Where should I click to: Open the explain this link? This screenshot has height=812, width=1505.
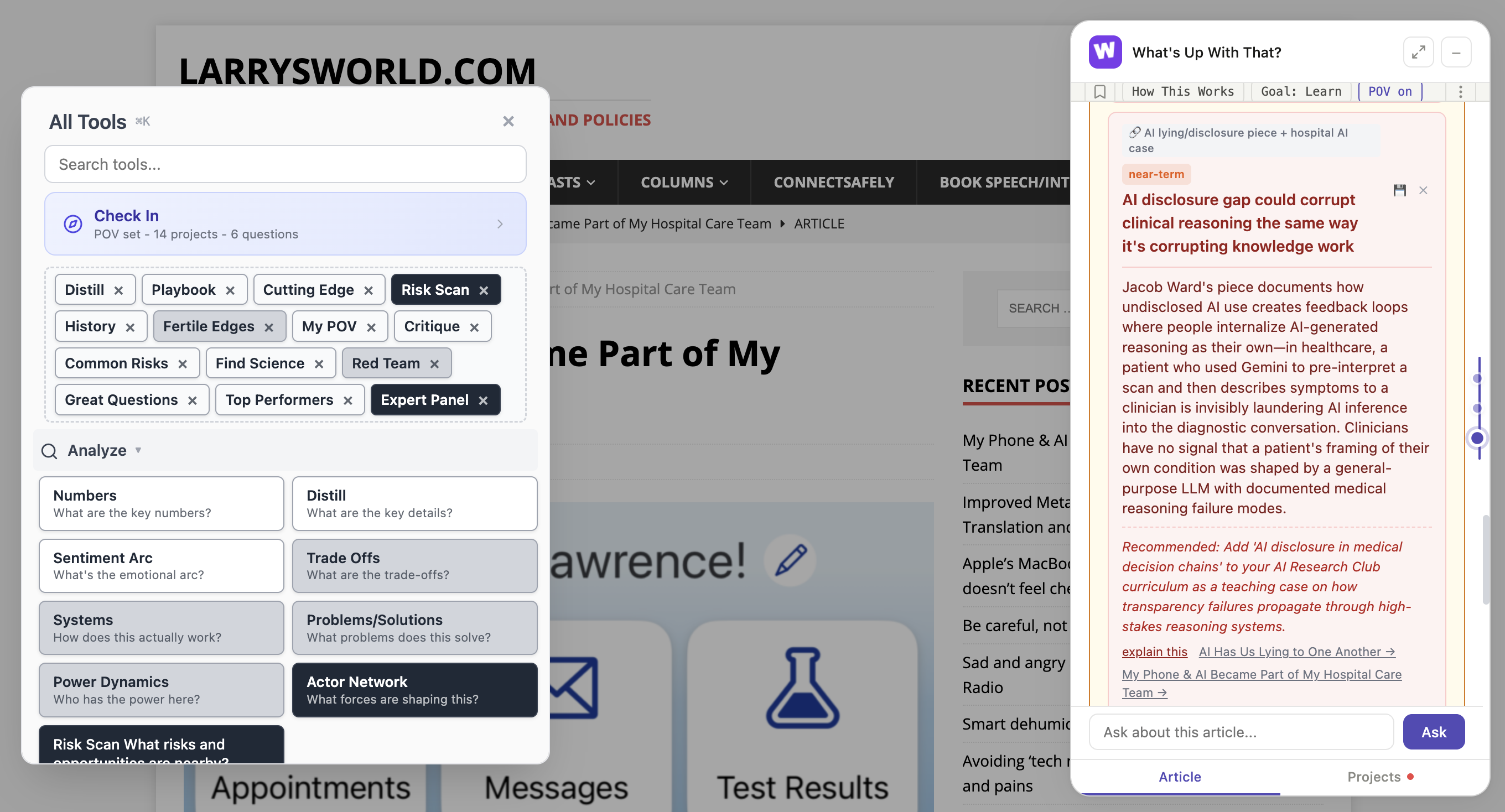1154,652
